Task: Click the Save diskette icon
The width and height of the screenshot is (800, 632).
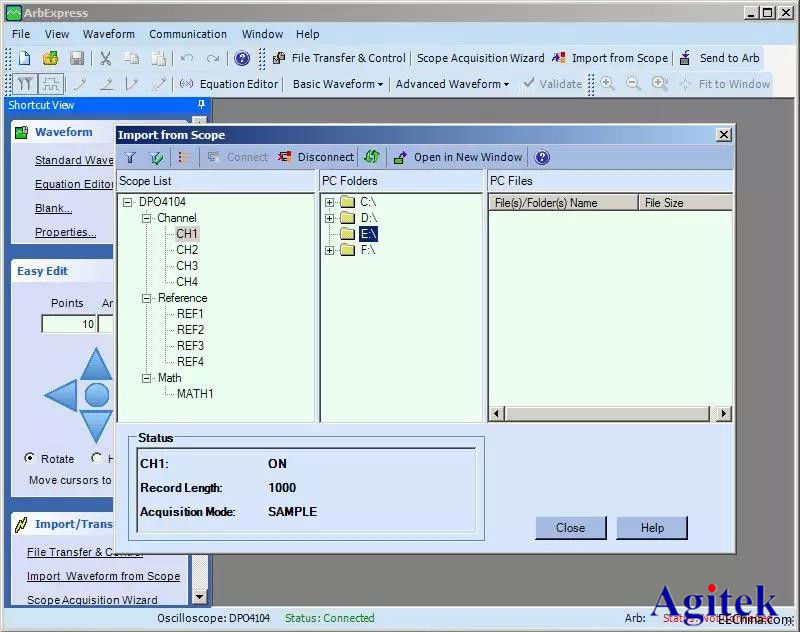Action: pos(77,58)
